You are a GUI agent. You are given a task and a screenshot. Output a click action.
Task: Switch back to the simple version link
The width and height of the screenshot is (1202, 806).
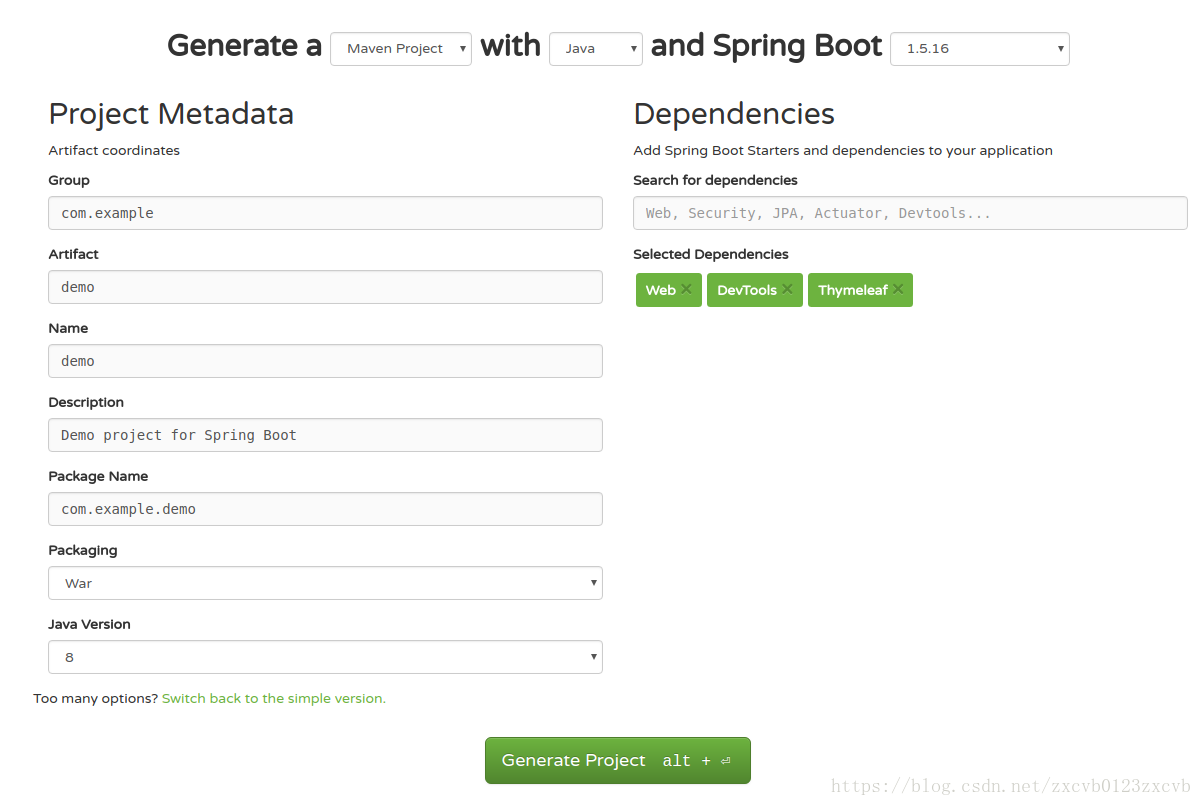[x=274, y=699]
